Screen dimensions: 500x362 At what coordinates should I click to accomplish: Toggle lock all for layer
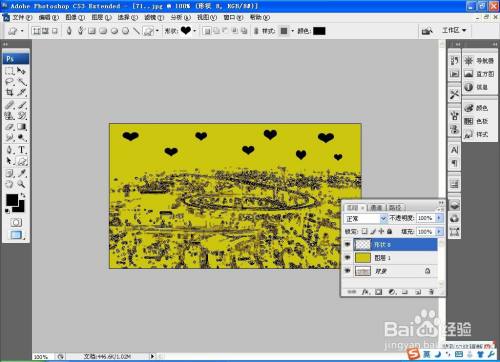click(x=389, y=231)
